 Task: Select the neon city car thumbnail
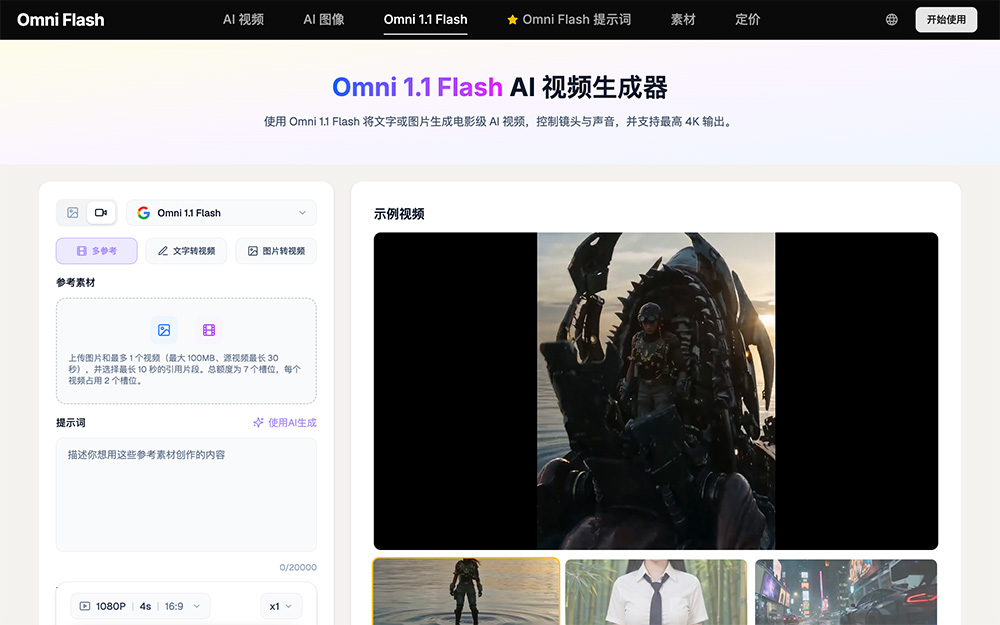point(846,592)
